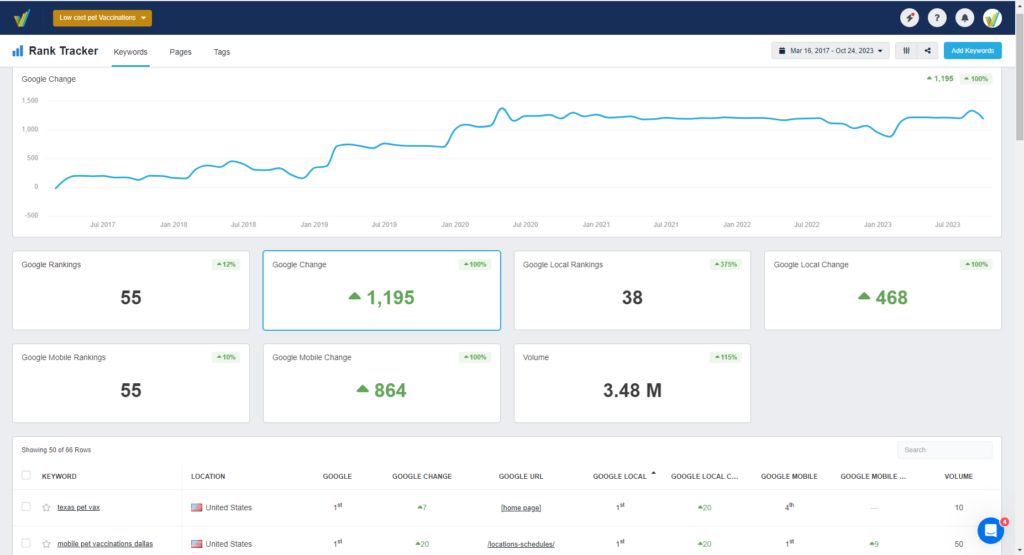Switch to the Pages tab
The image size is (1024, 555).
[181, 52]
